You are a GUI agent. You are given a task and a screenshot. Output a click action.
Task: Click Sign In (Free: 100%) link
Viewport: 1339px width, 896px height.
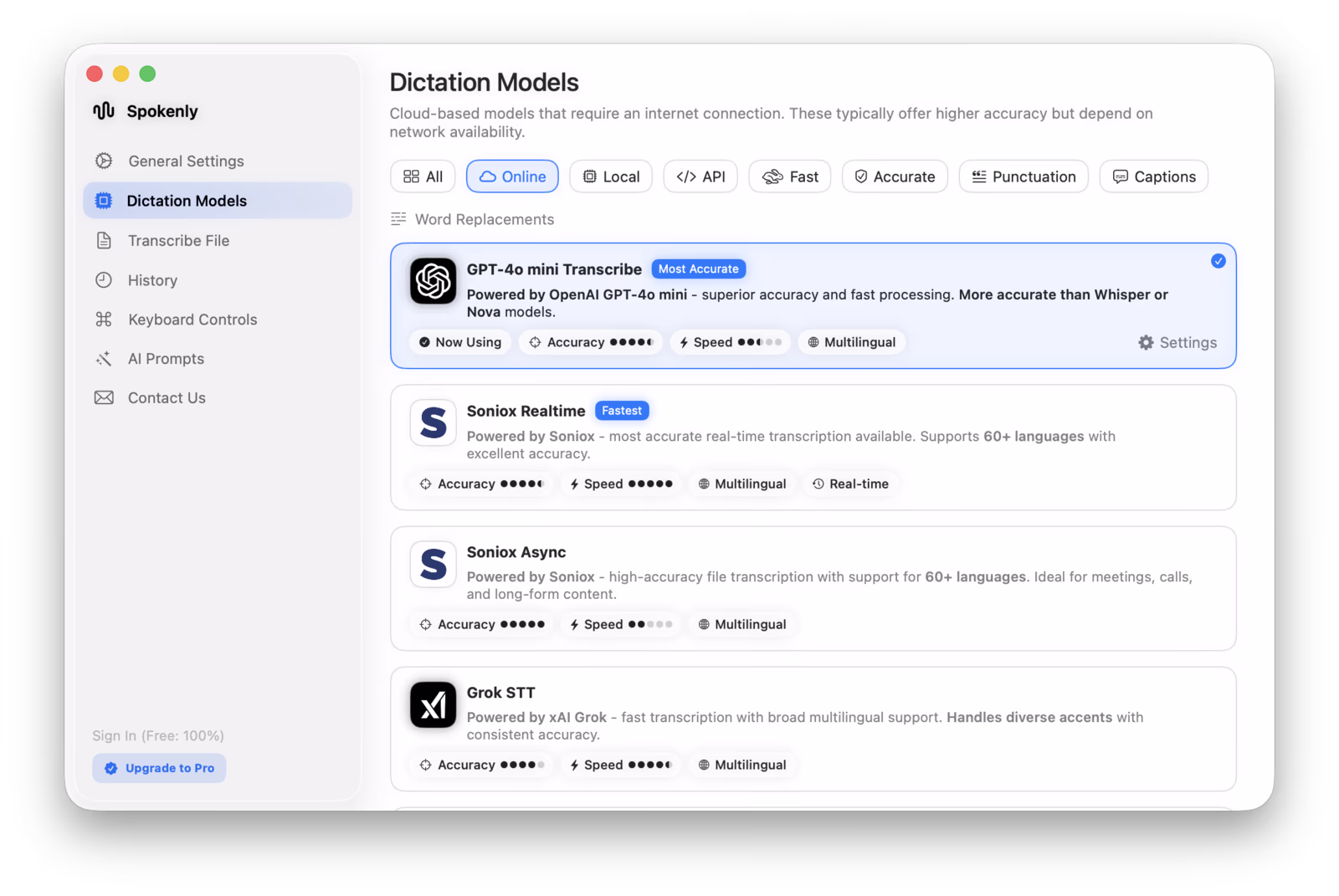[158, 735]
